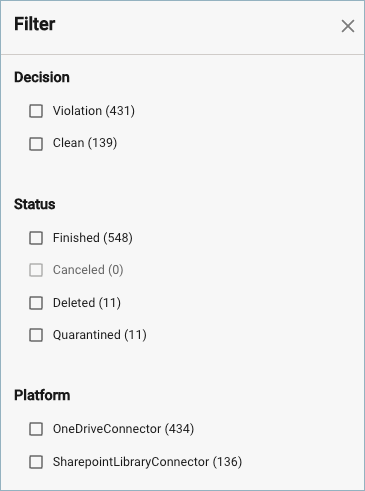
Task: Click the Platform section heading
Action: coord(42,395)
